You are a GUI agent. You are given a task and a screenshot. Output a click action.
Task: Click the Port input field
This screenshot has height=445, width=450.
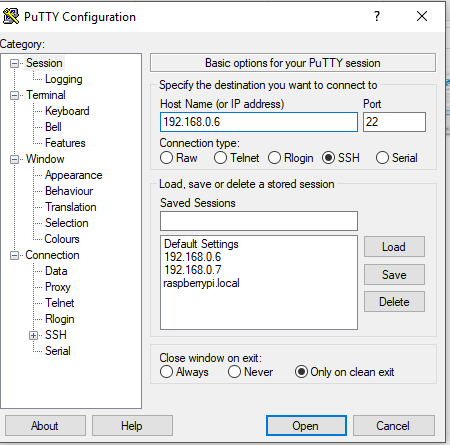click(x=394, y=122)
